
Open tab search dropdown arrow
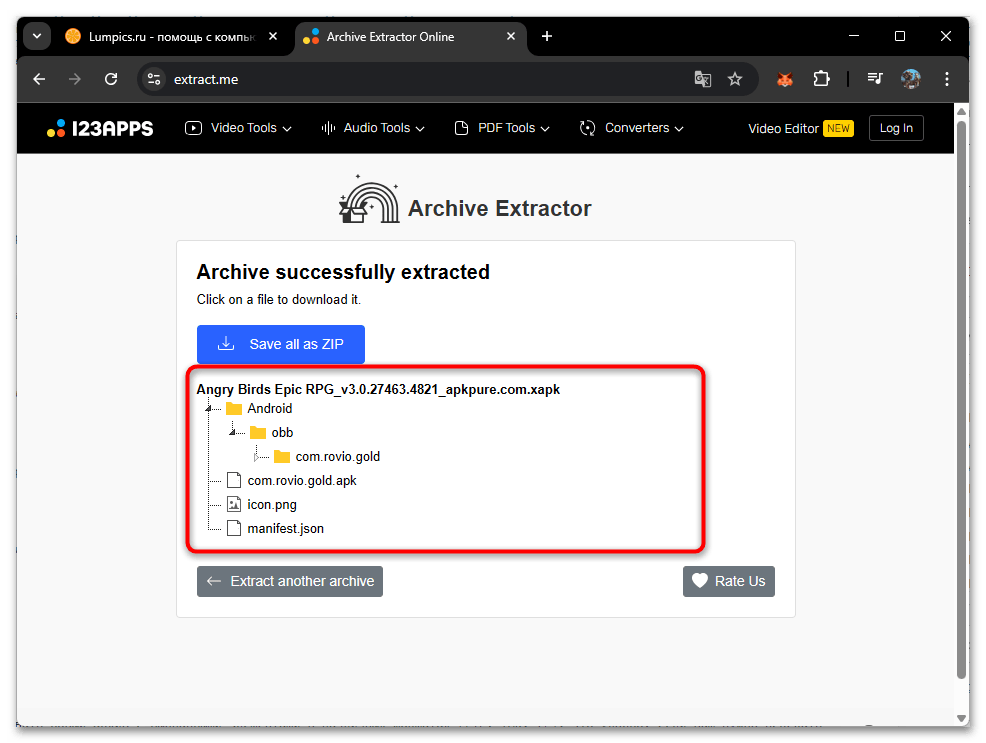[37, 36]
